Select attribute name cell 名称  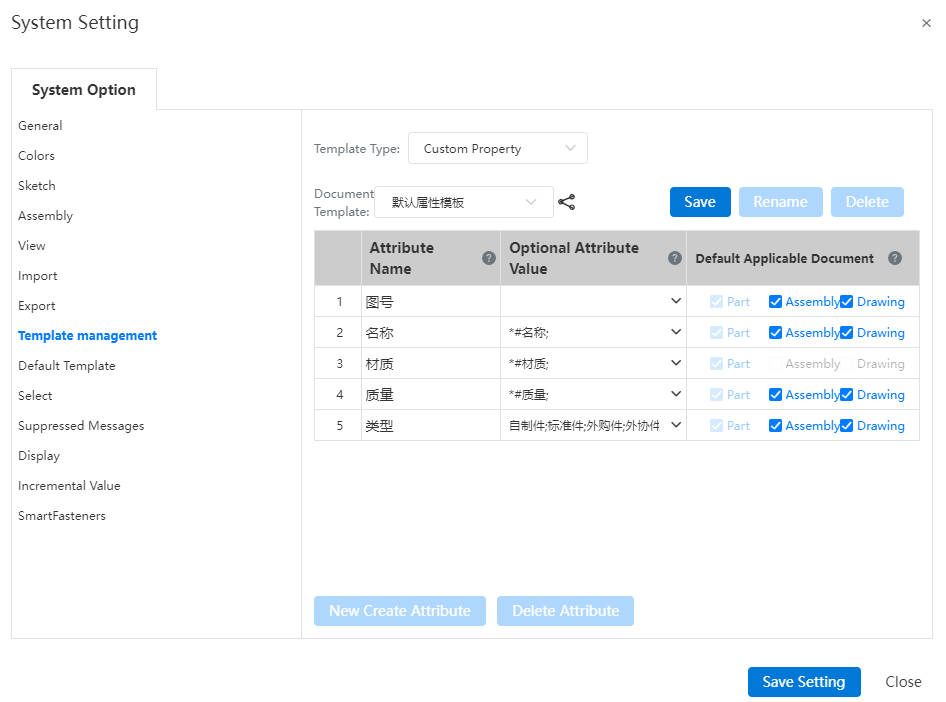[x=431, y=332]
